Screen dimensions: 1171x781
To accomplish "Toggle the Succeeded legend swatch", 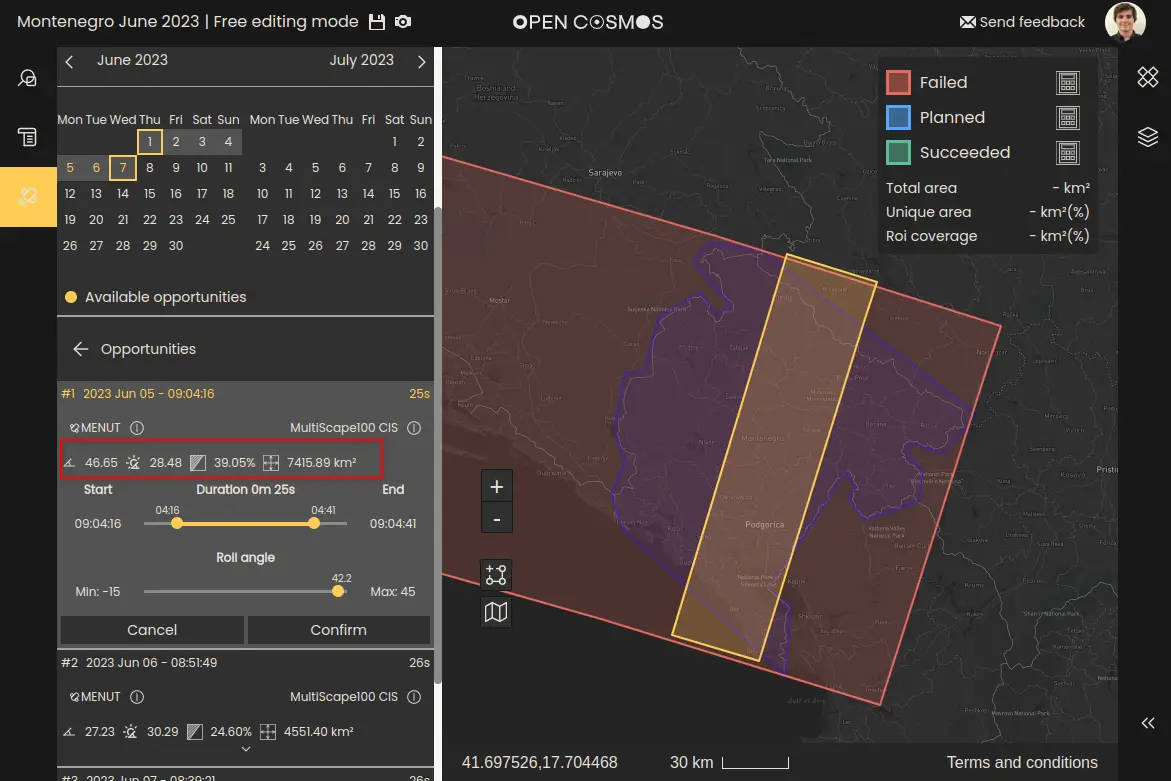I will click(x=898, y=153).
